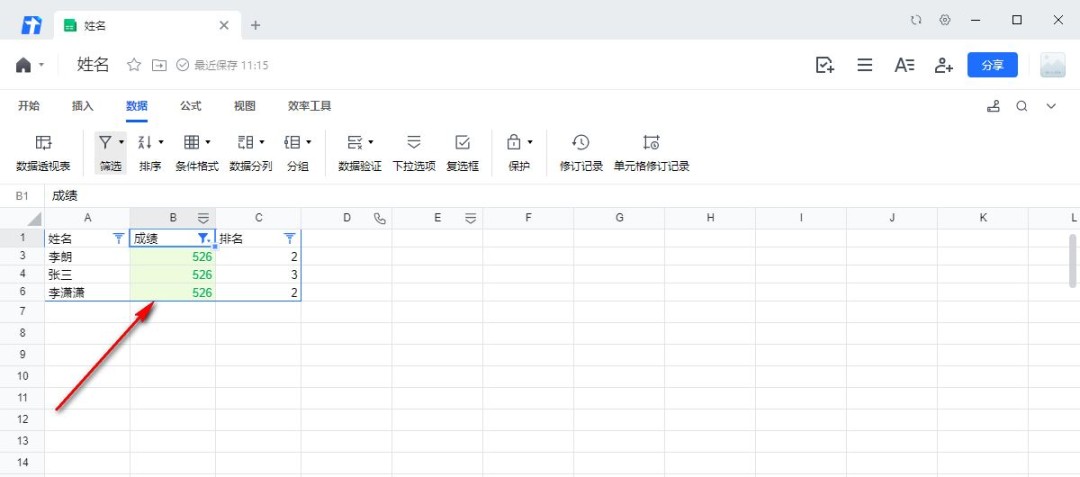Click the B1 cell name box
The image size is (1080, 477).
[x=22, y=196]
